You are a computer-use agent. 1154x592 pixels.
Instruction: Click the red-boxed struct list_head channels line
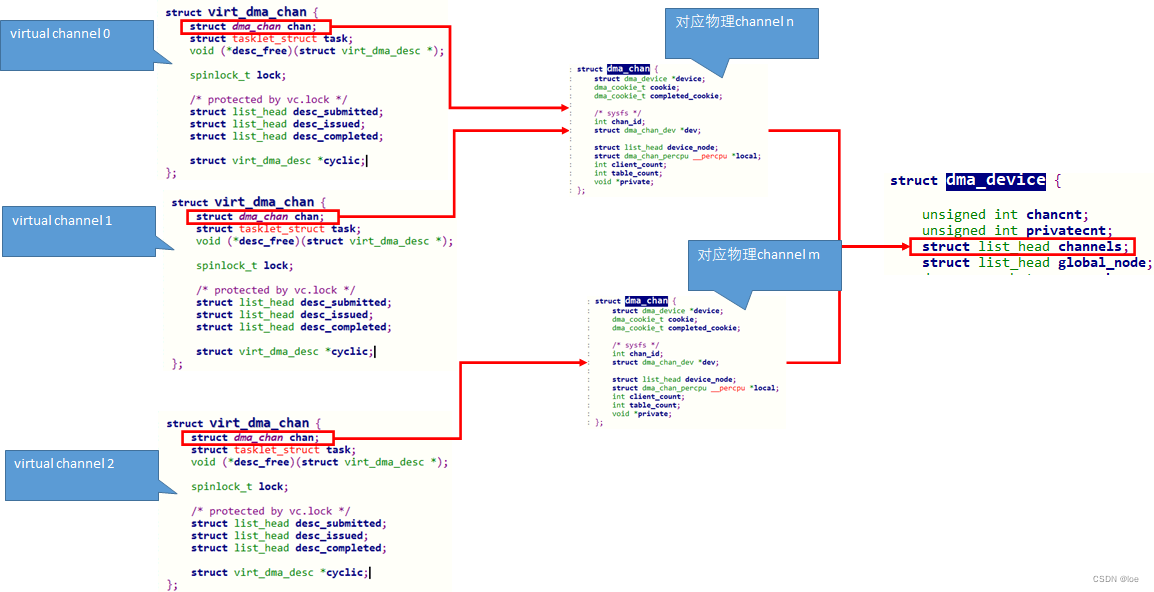coord(1020,246)
